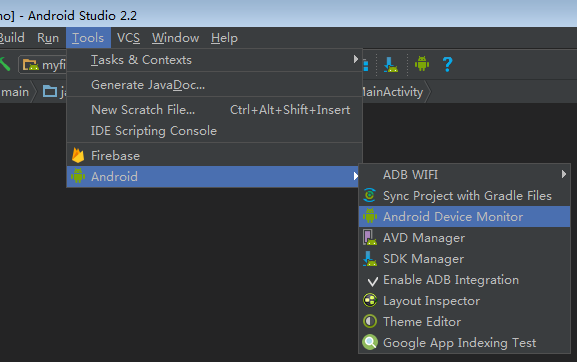
Task: Click the SDK Manager menu icon
Action: 370,259
